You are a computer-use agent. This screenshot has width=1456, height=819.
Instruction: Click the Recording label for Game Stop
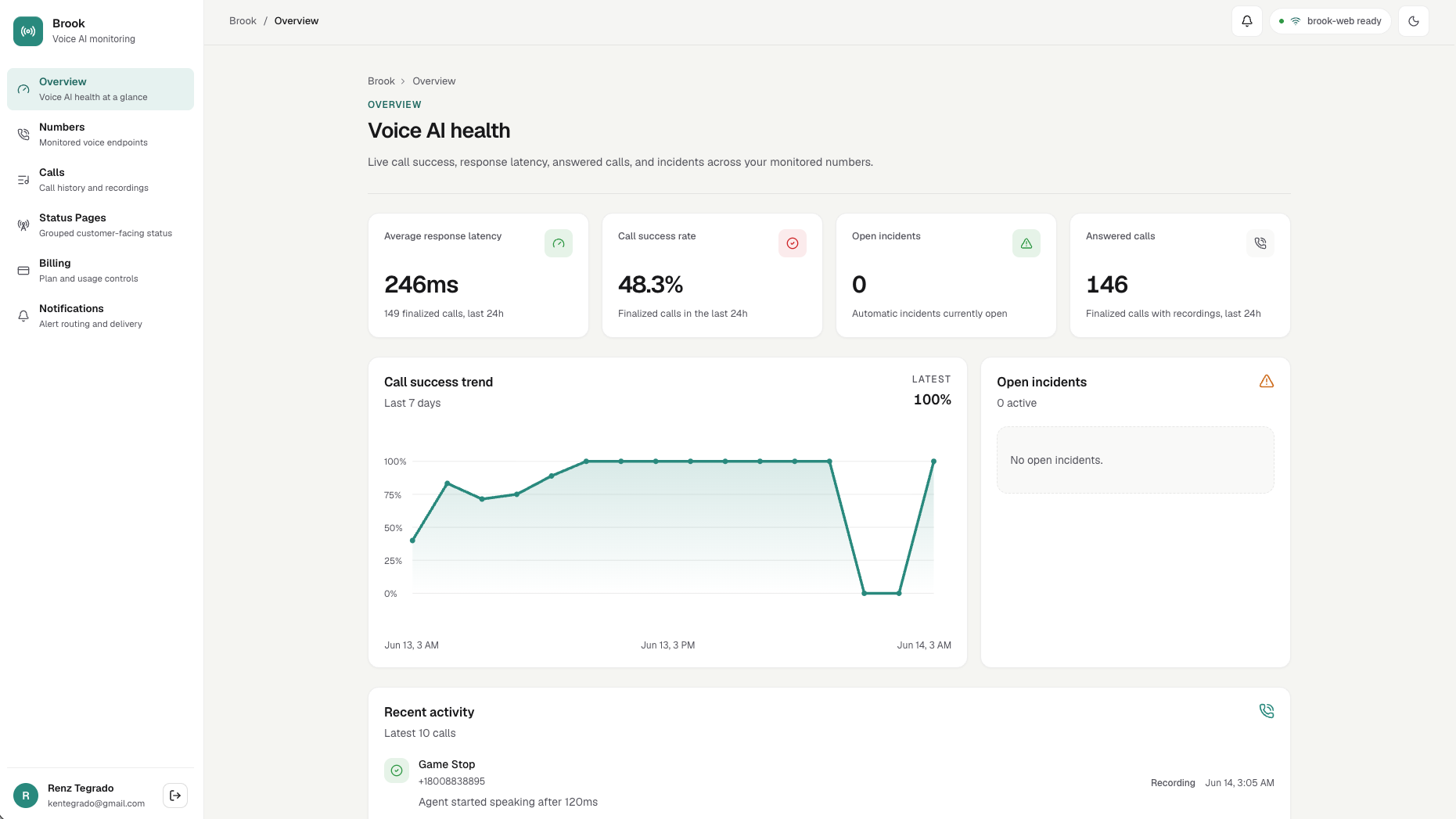tap(1173, 783)
